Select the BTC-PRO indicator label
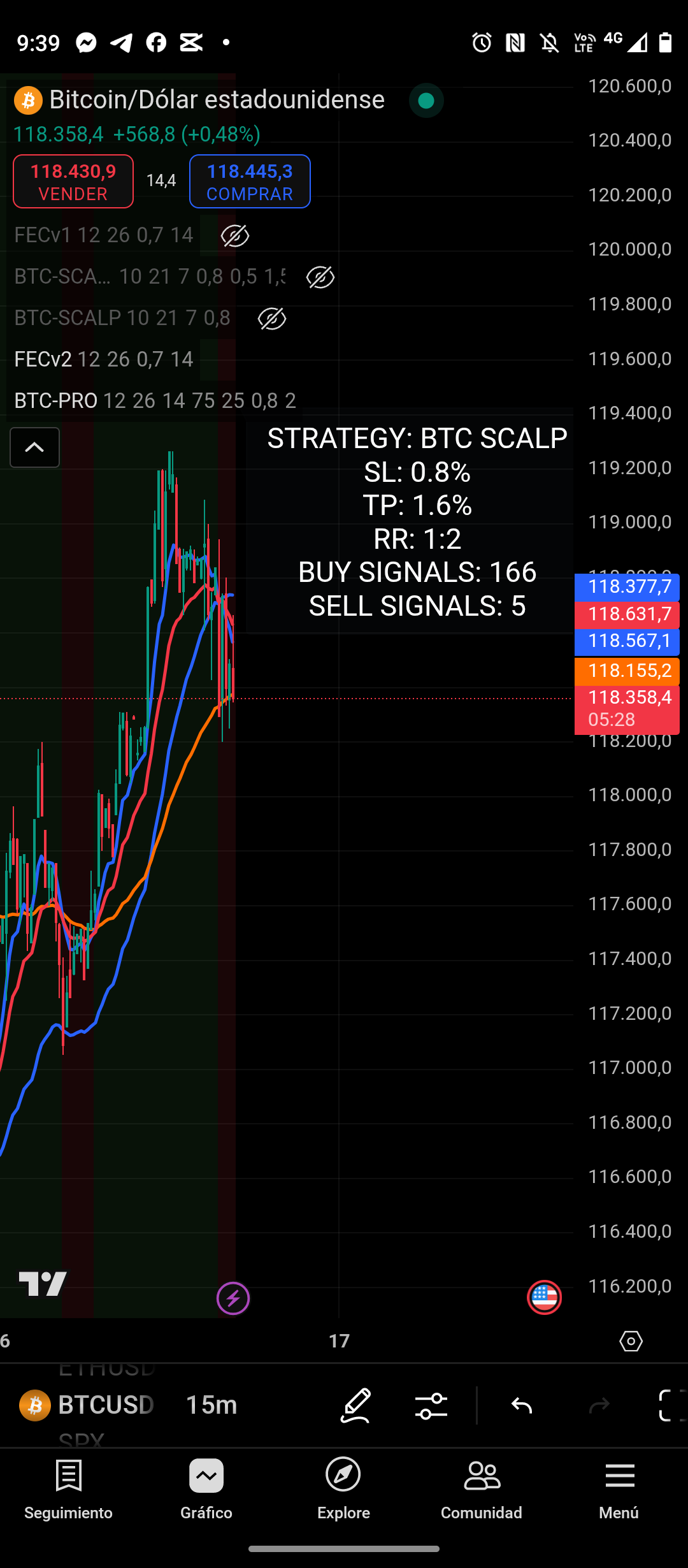The width and height of the screenshot is (688, 1568). pyautogui.click(x=155, y=401)
